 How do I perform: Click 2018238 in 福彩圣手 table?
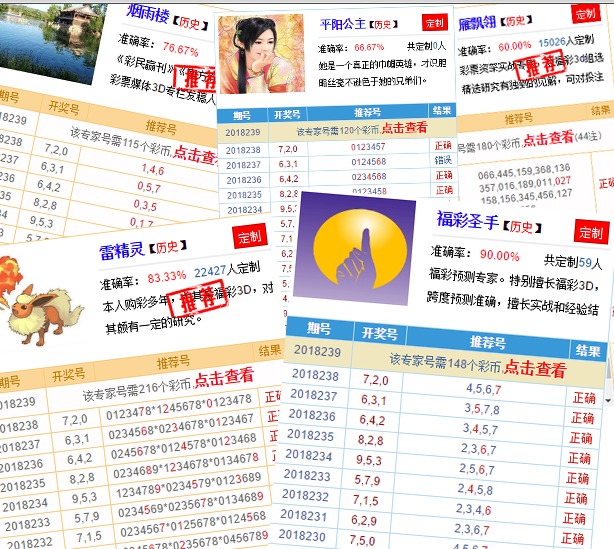pos(315,375)
